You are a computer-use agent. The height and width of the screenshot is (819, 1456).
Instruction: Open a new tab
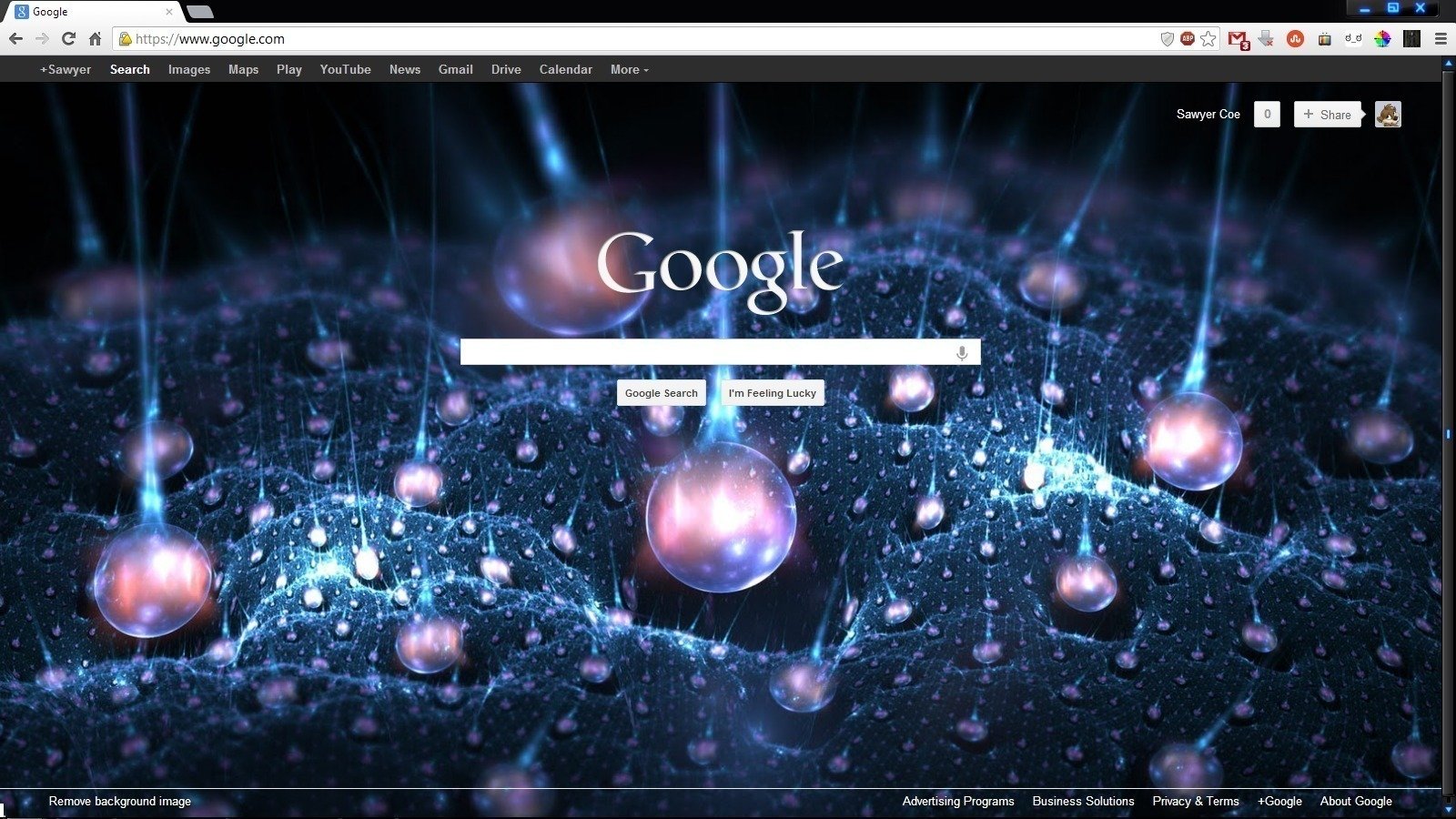200,12
